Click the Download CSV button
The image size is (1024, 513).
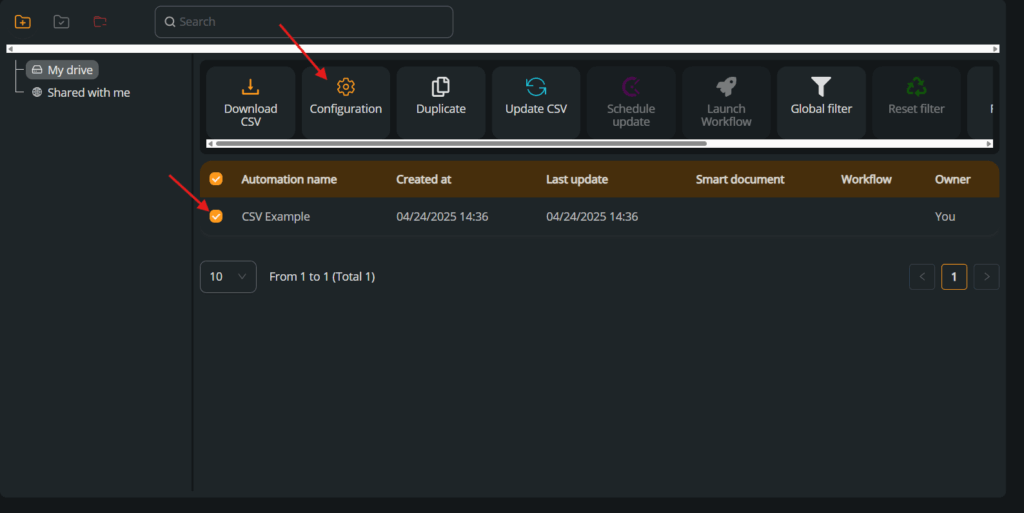coord(251,102)
